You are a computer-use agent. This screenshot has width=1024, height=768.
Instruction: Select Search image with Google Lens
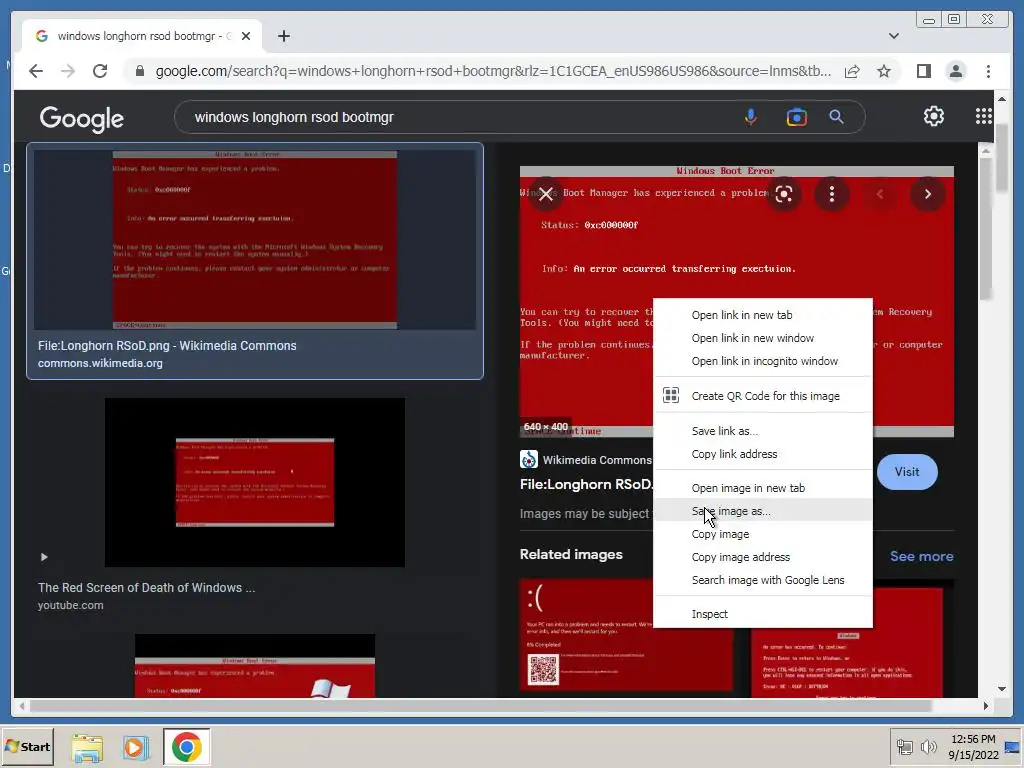click(x=763, y=580)
